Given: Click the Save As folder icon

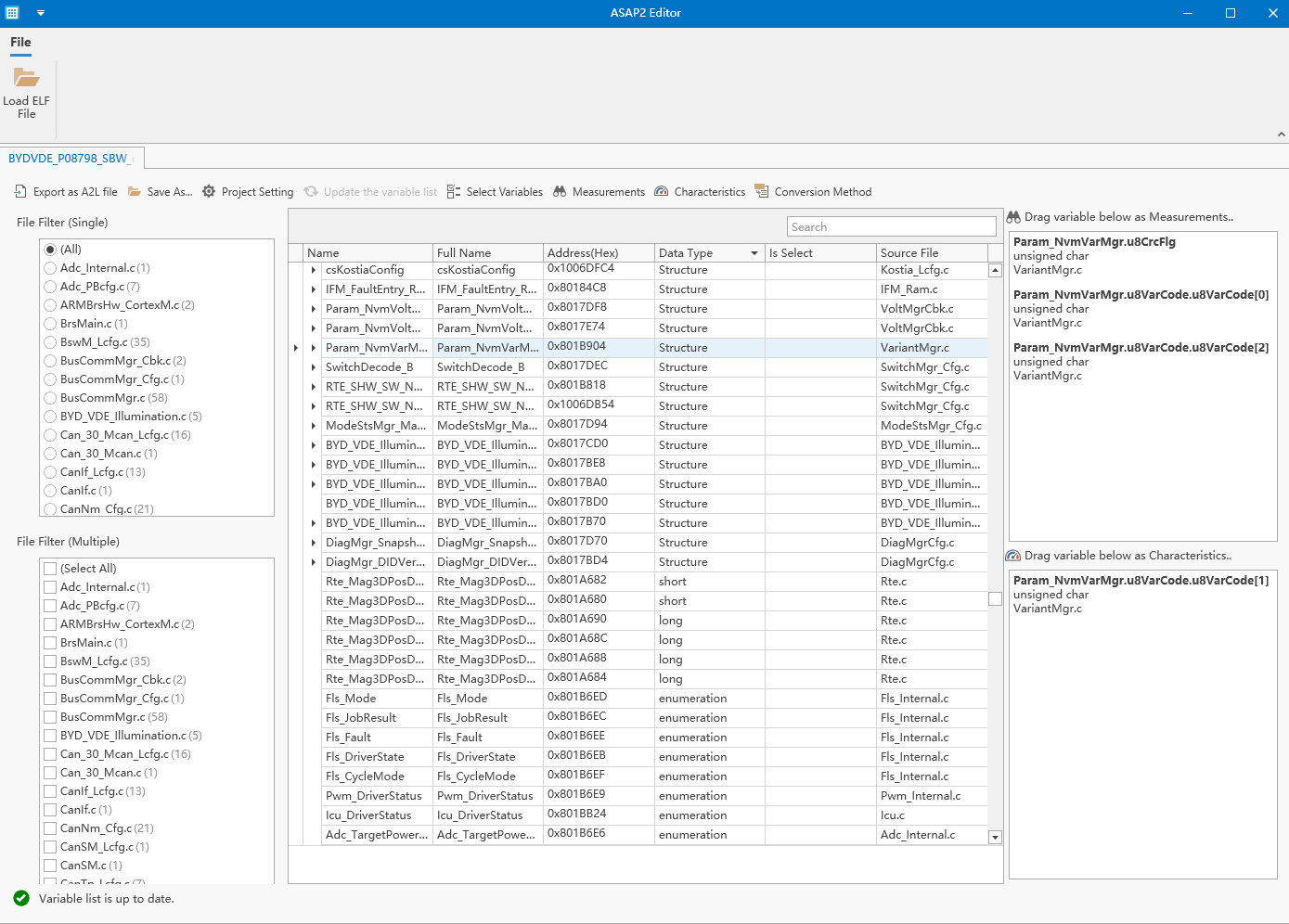Looking at the screenshot, I should click(x=135, y=191).
